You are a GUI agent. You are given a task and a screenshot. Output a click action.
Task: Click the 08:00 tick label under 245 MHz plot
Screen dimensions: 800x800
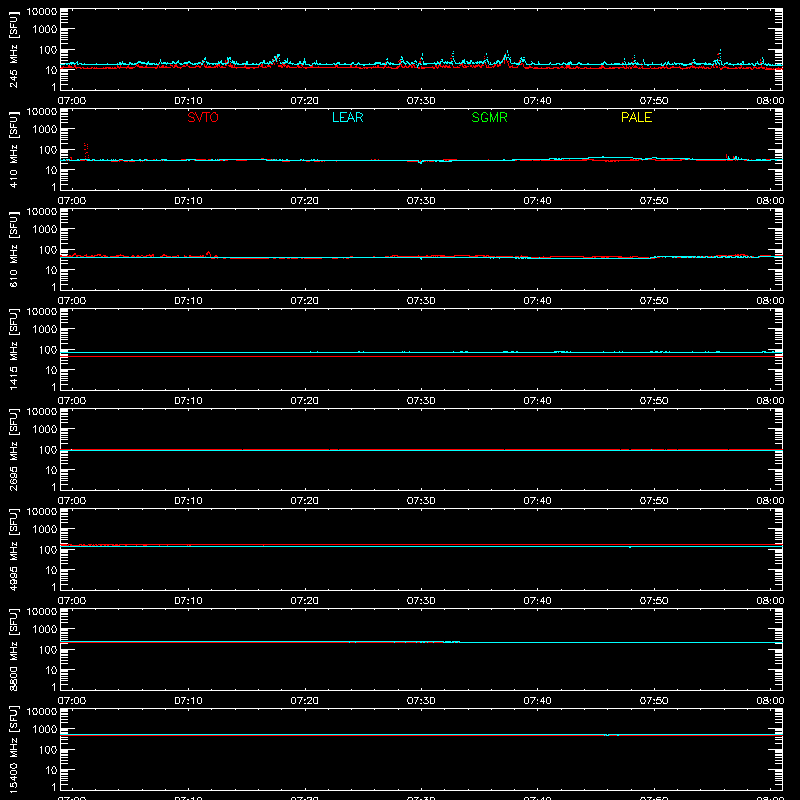(770, 101)
